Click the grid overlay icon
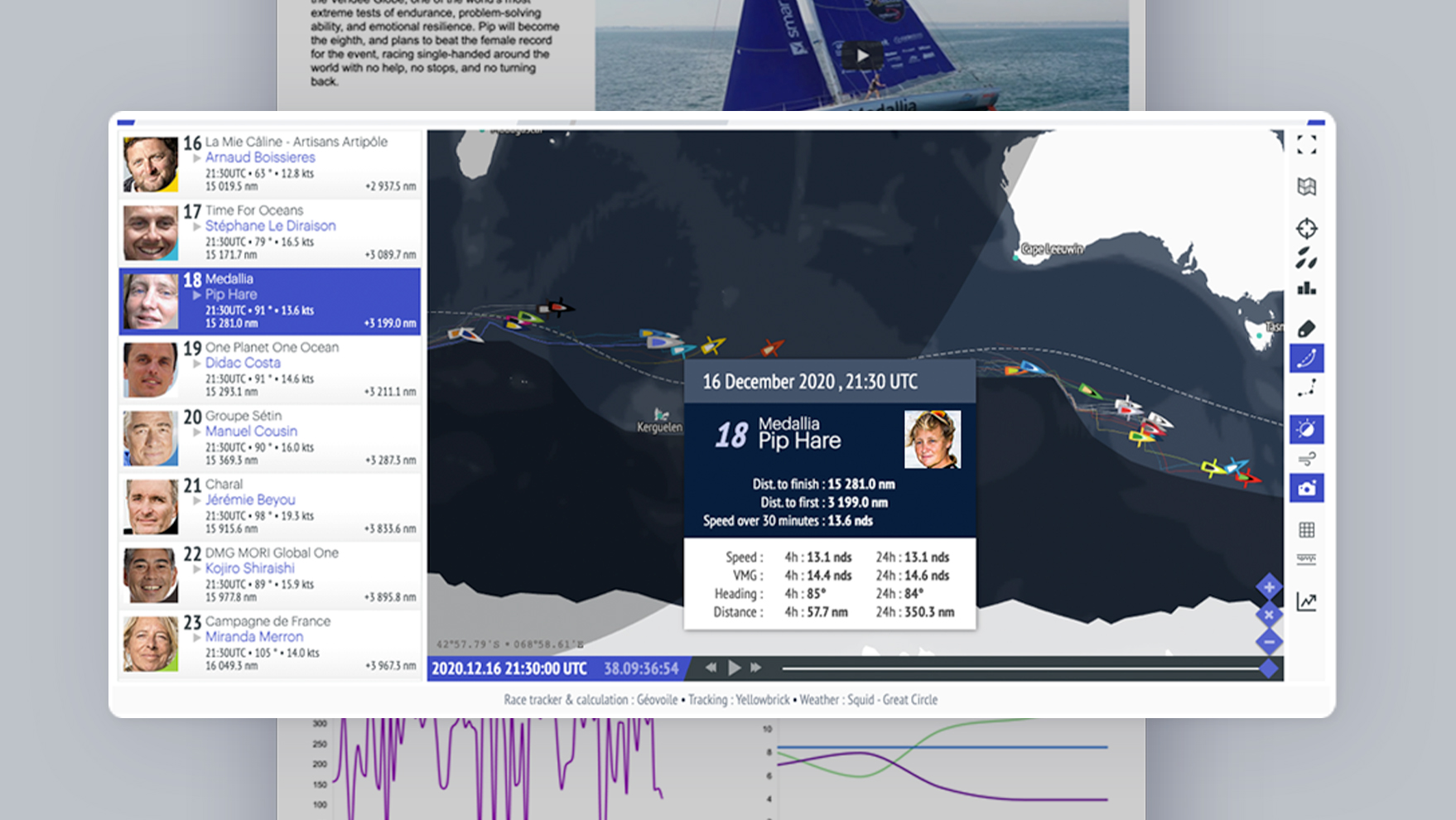The width and height of the screenshot is (1456, 820). point(1306,530)
